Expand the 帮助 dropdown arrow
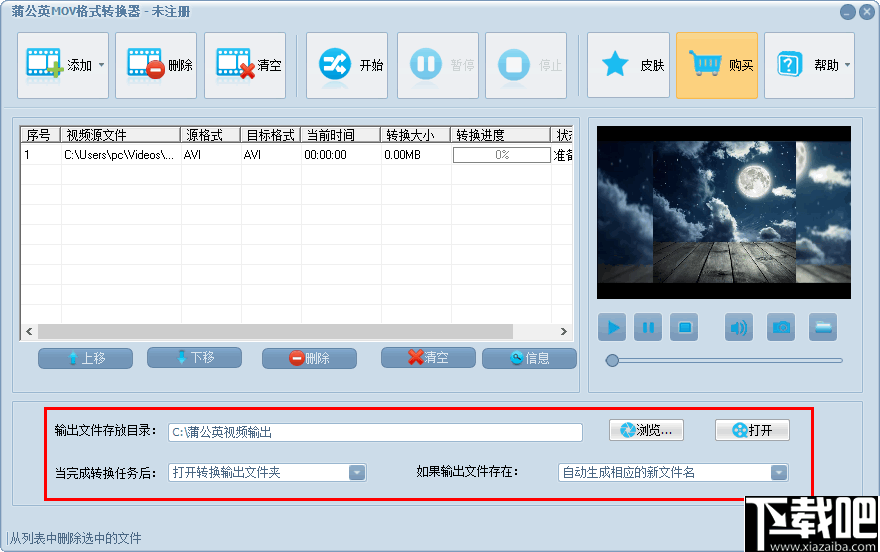The width and height of the screenshot is (880, 552). coord(847,65)
